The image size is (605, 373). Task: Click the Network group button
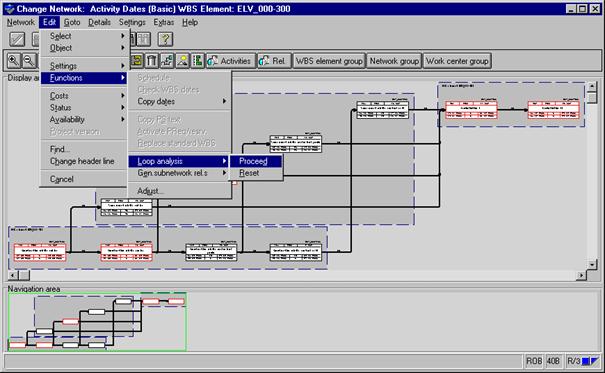(394, 61)
